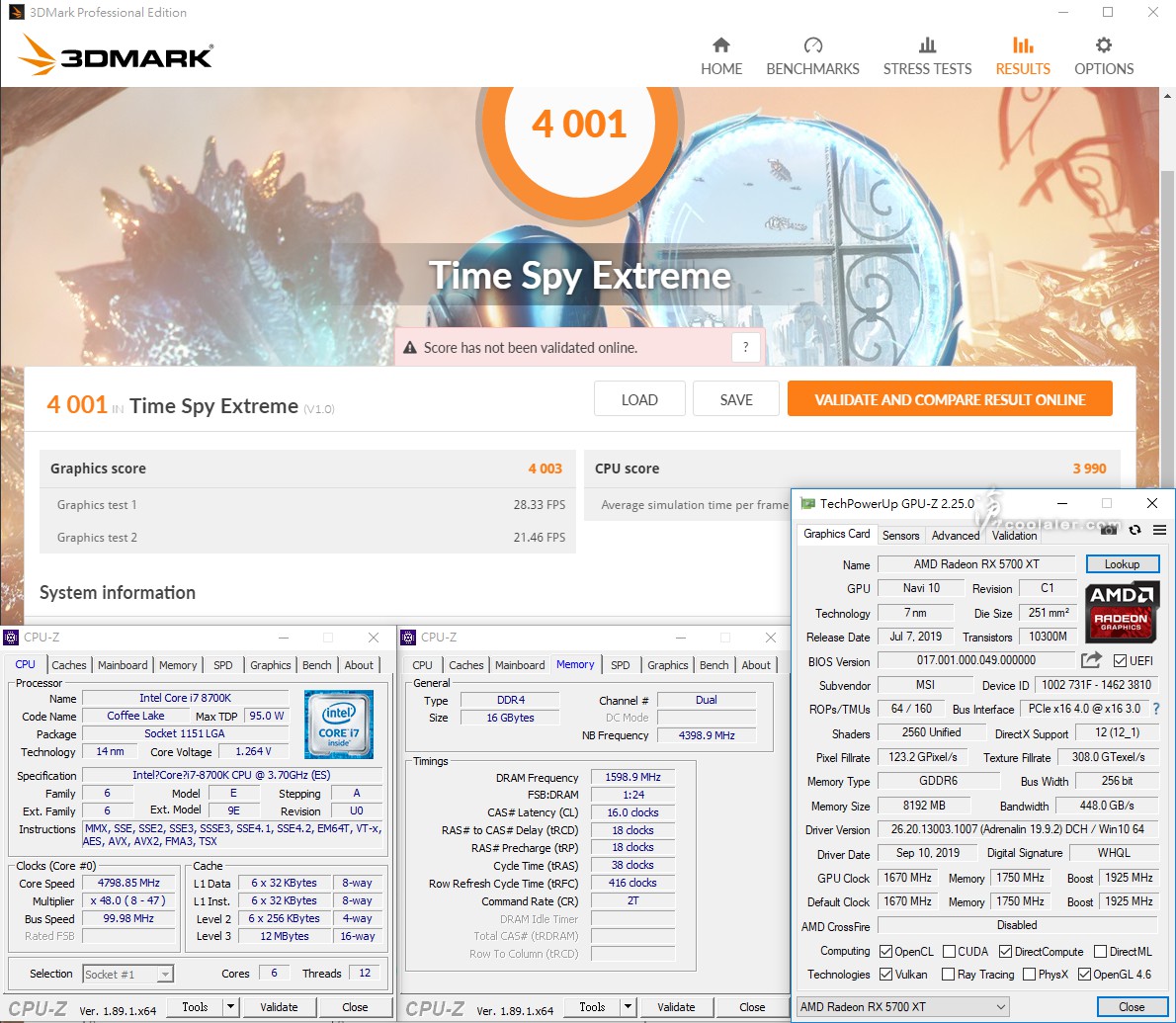Toggle the OpenCL checkbox
This screenshot has width=1176, height=1023.
click(885, 951)
